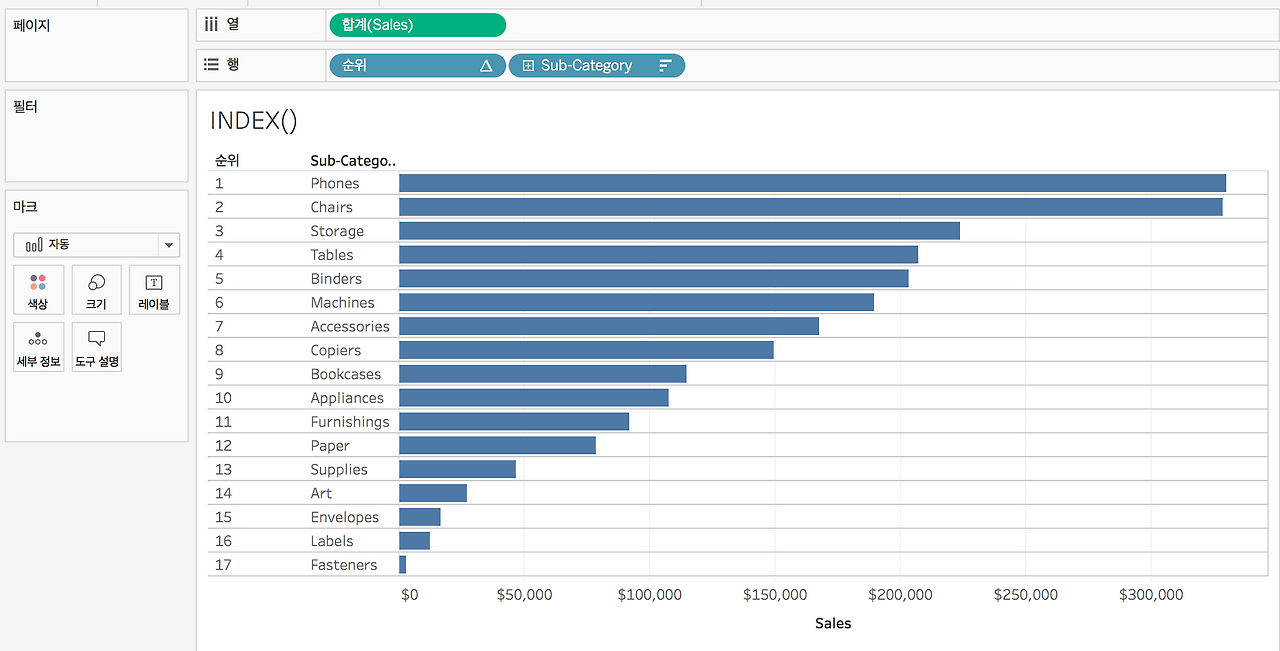Image resolution: width=1280 pixels, height=651 pixels.
Task: Select the Bookcases bar
Action: coord(543,374)
